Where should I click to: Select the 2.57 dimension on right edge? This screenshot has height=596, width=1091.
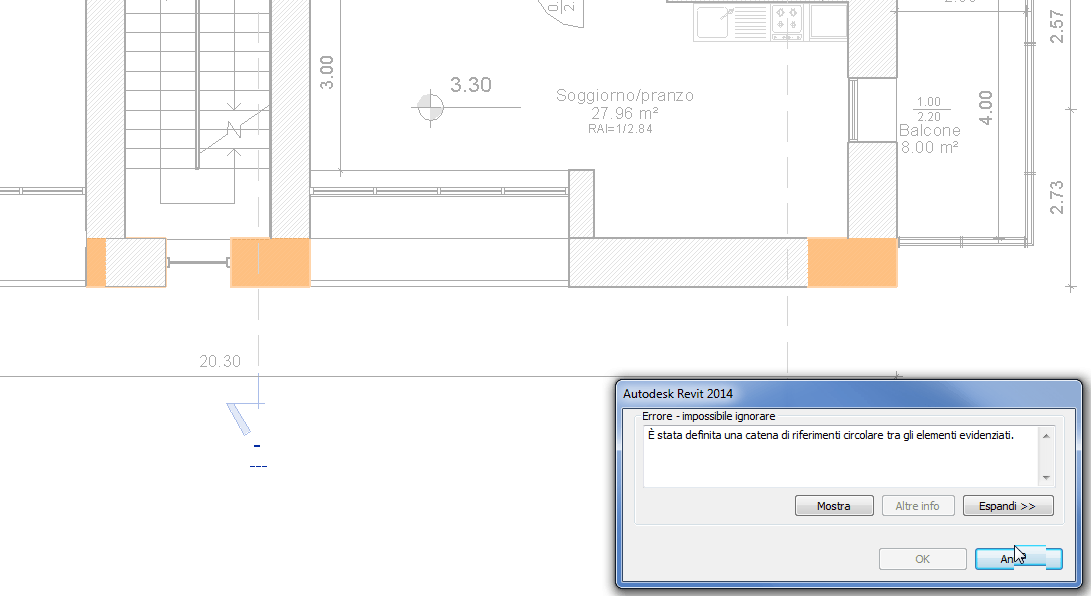[1056, 26]
